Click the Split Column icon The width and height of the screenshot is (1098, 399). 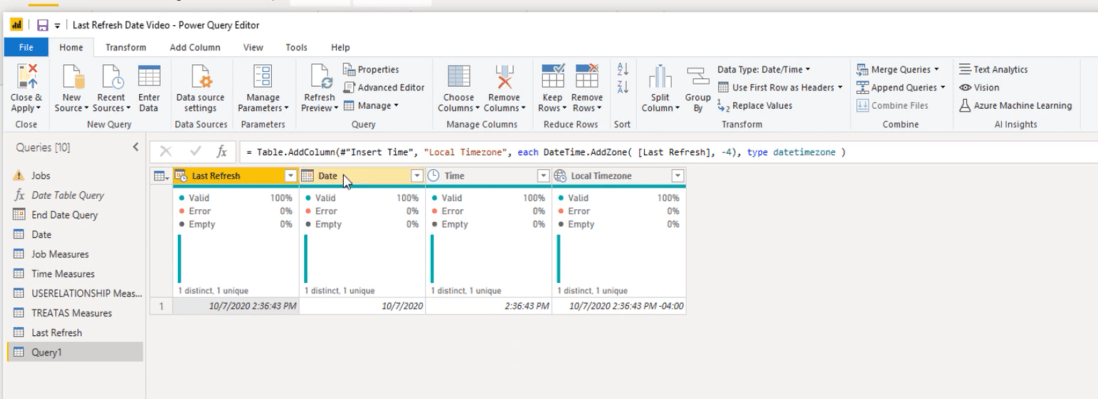click(x=660, y=77)
